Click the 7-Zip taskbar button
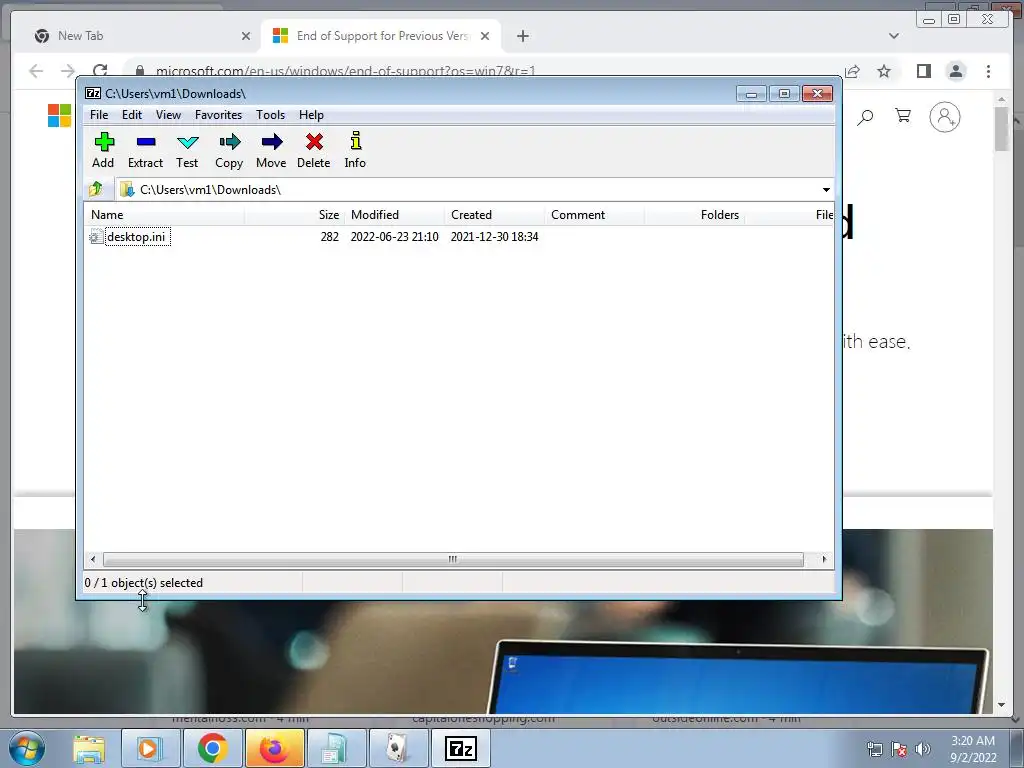The height and width of the screenshot is (768, 1024). [x=461, y=748]
